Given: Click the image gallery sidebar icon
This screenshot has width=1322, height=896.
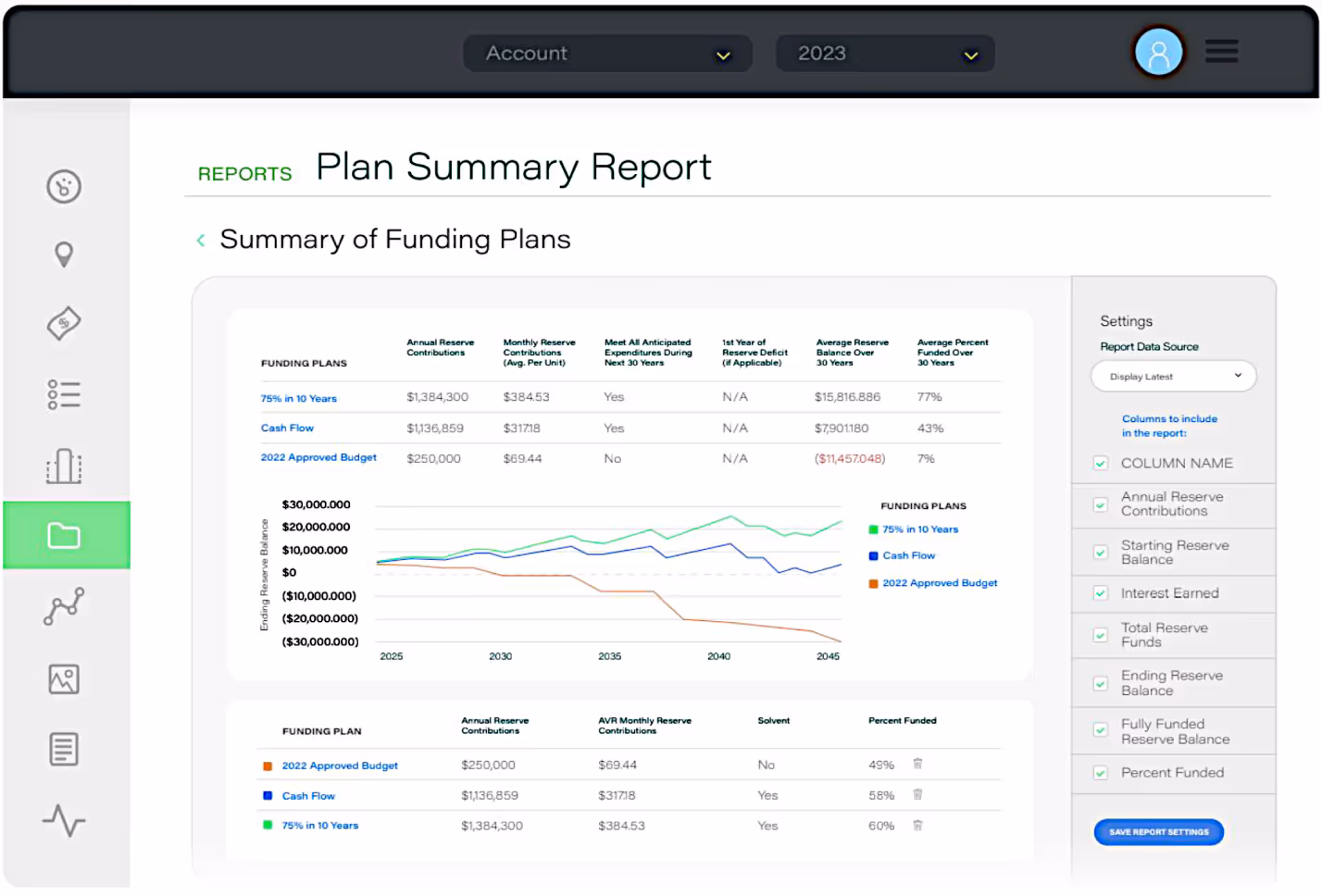Looking at the screenshot, I should [64, 679].
